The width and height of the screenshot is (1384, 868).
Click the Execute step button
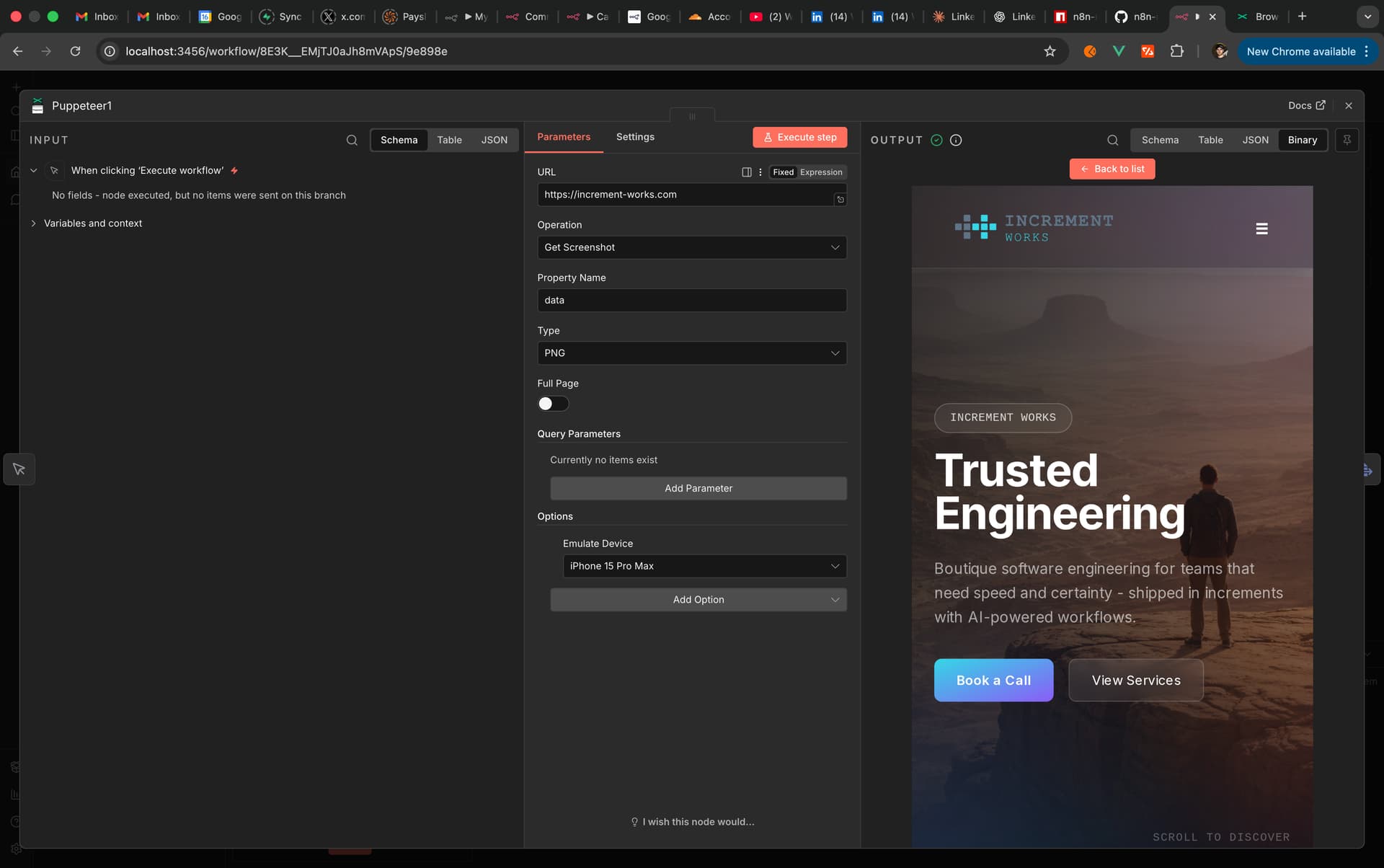pos(799,137)
